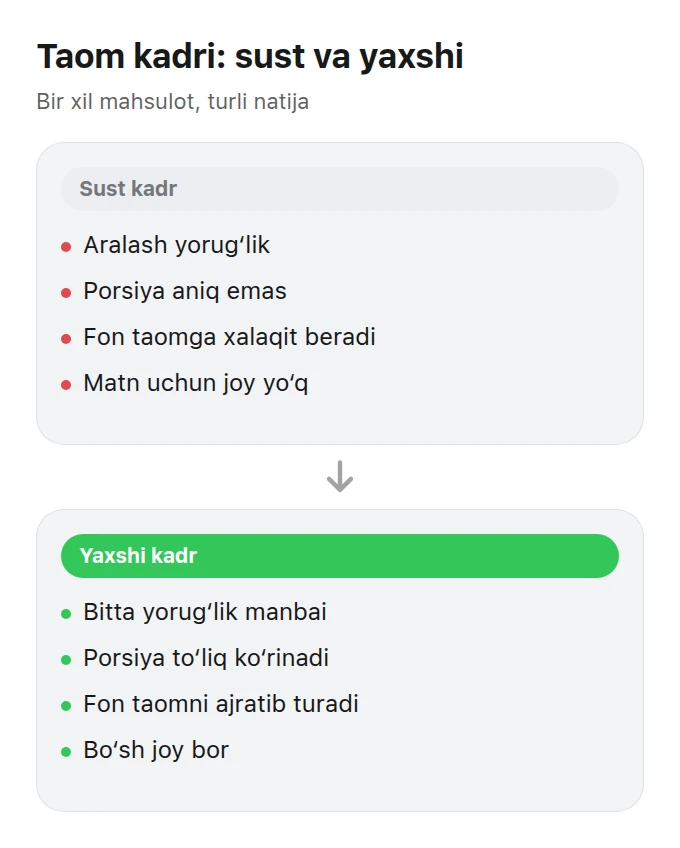
Task: Click the green bullet next to Porsiya to'liq ko'rinadi
Action: click(66, 660)
